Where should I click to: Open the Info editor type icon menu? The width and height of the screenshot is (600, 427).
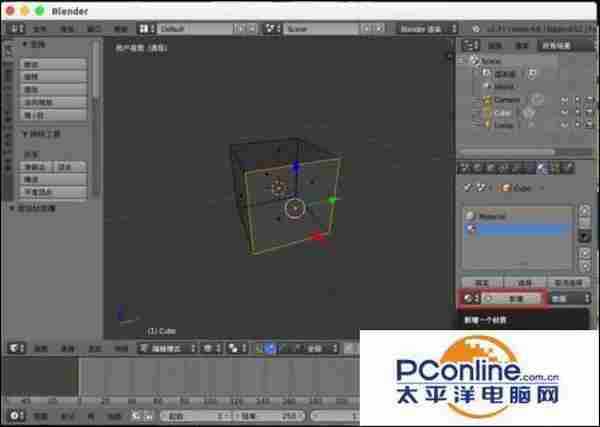click(x=16, y=29)
